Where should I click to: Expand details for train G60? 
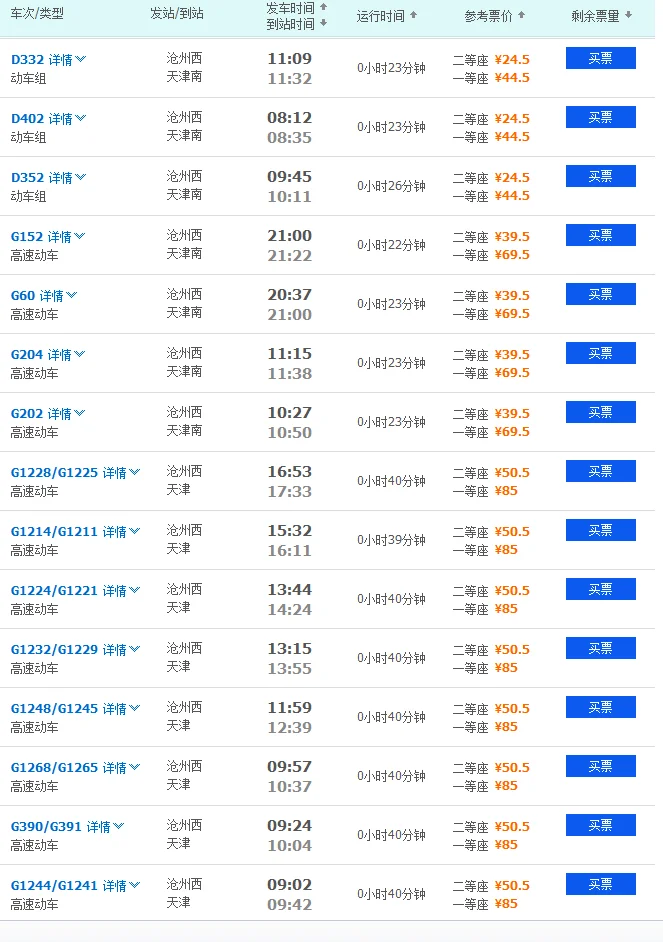(x=55, y=294)
